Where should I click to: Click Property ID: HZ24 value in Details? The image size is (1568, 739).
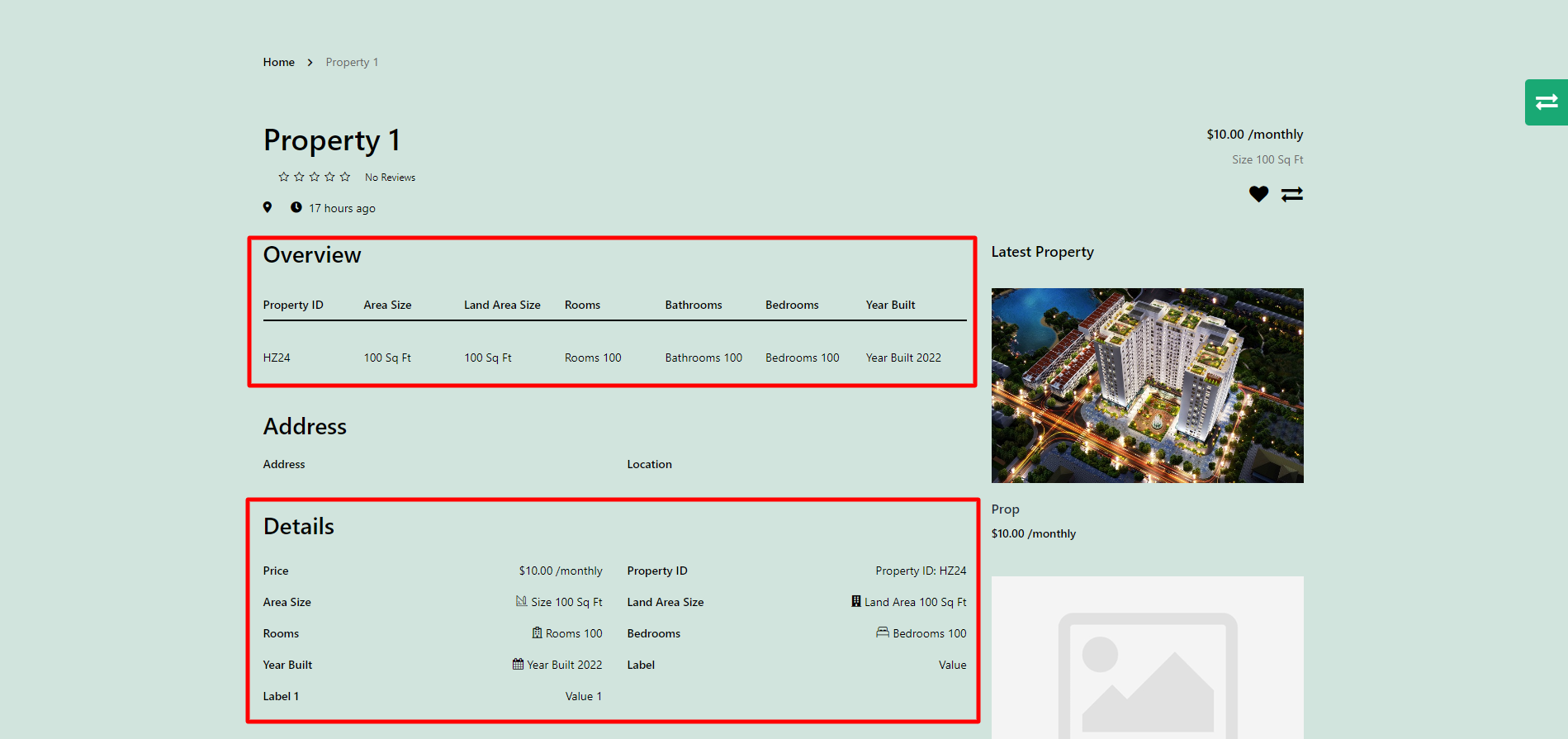[921, 571]
